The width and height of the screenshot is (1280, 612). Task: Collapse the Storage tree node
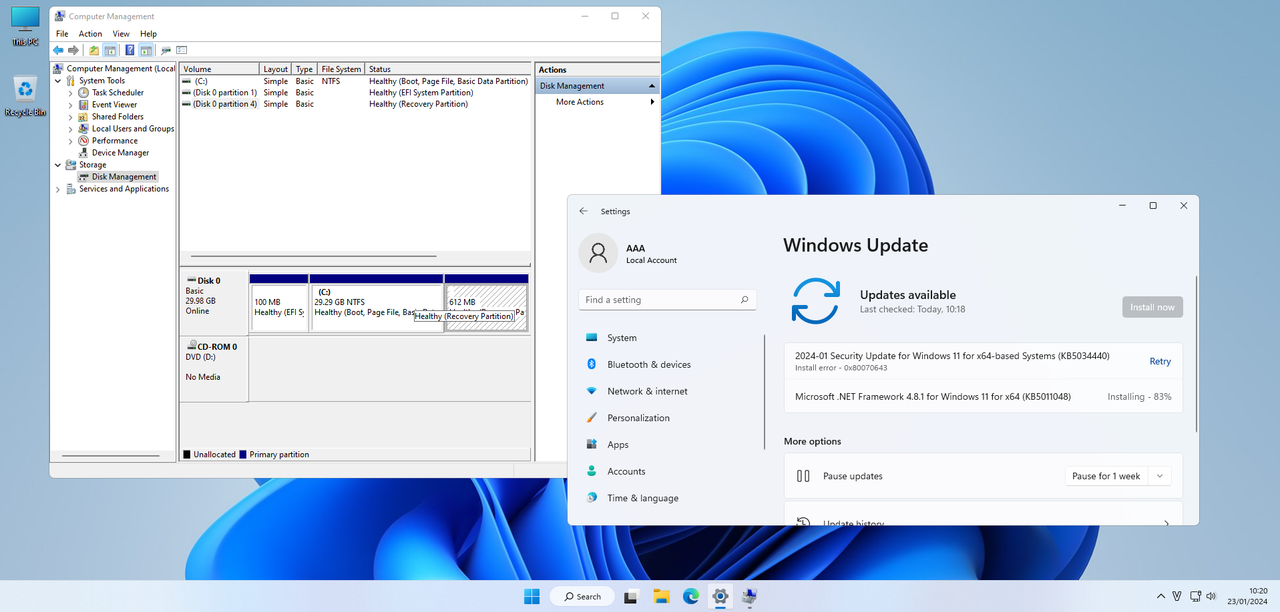coord(58,165)
